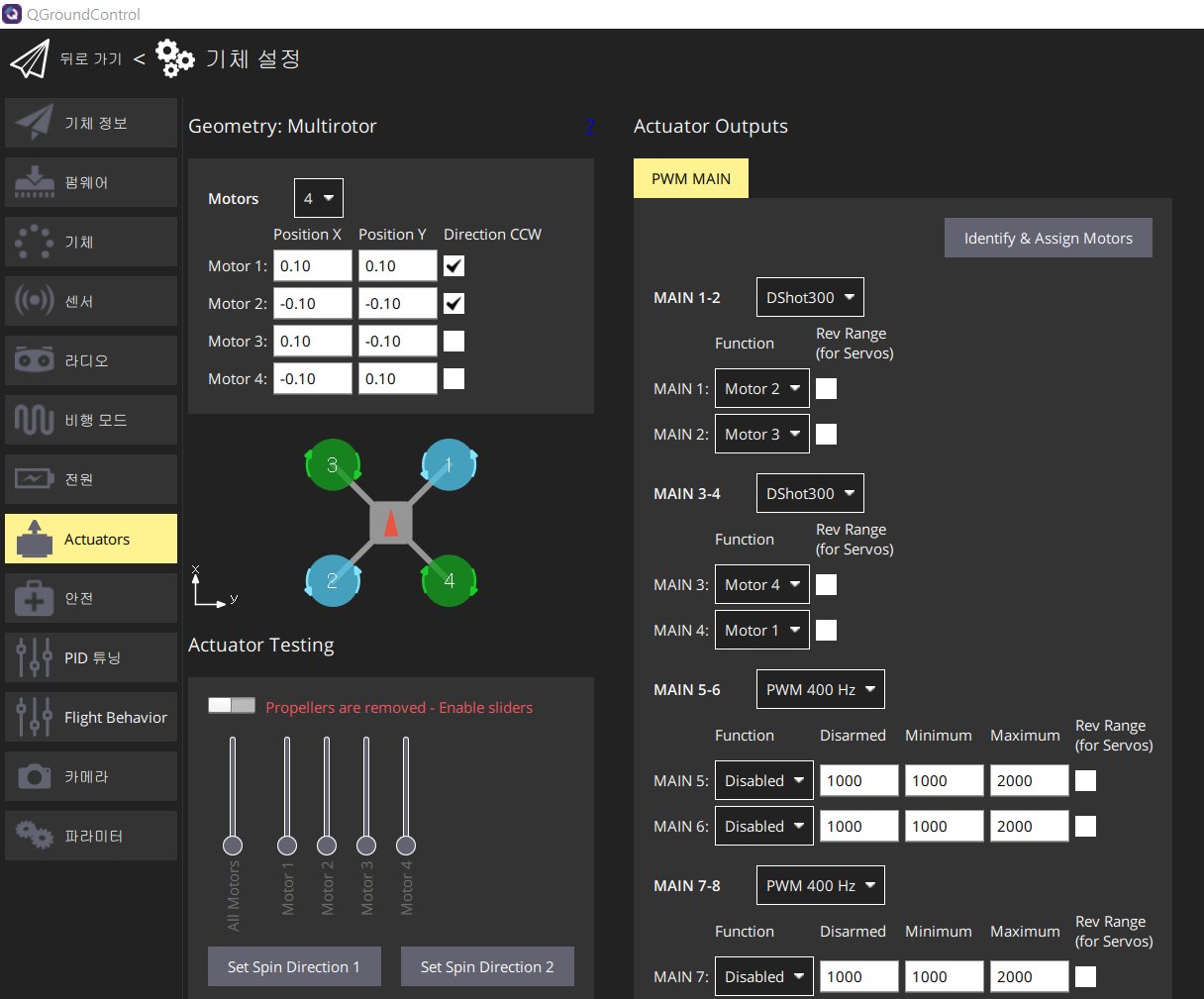Viewport: 1204px width, 999px height.
Task: Select the radio controller icon
Action: [35, 360]
